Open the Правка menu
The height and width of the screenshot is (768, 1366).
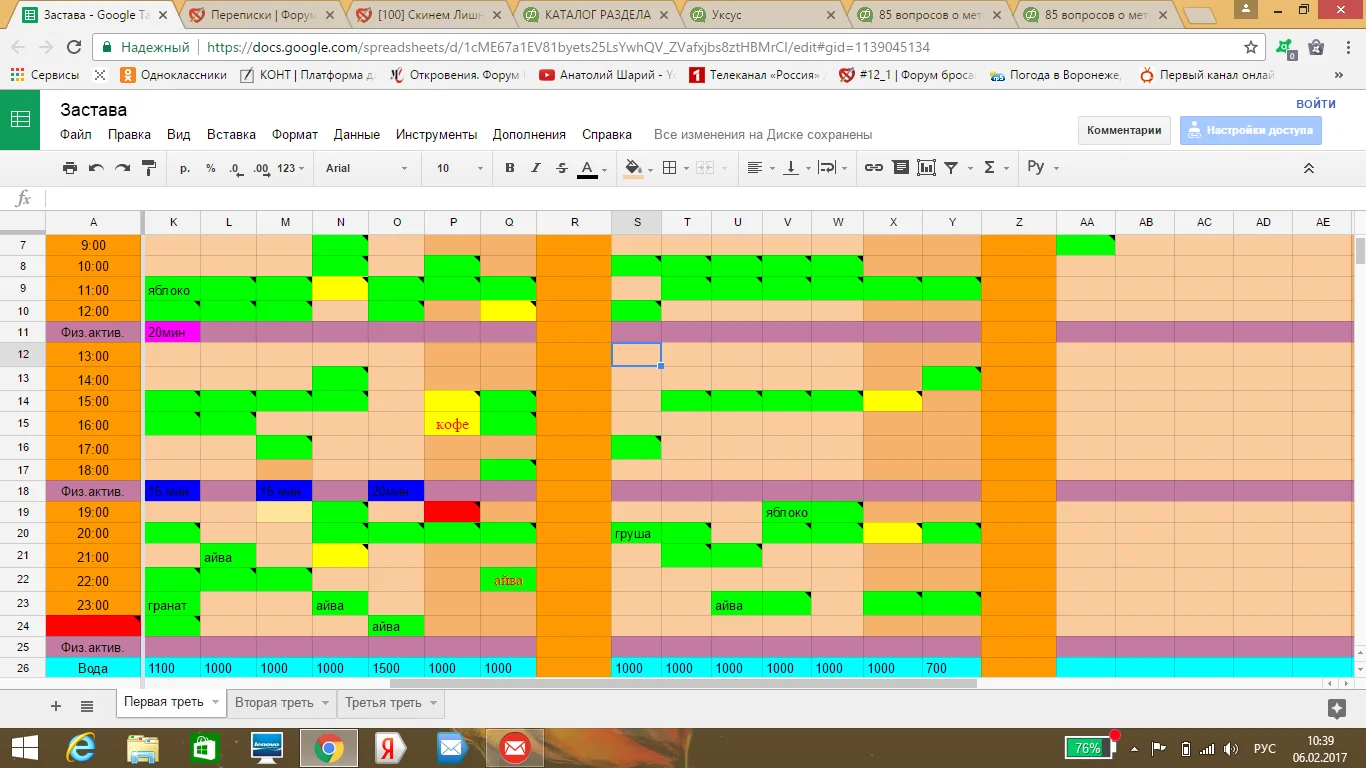click(129, 134)
